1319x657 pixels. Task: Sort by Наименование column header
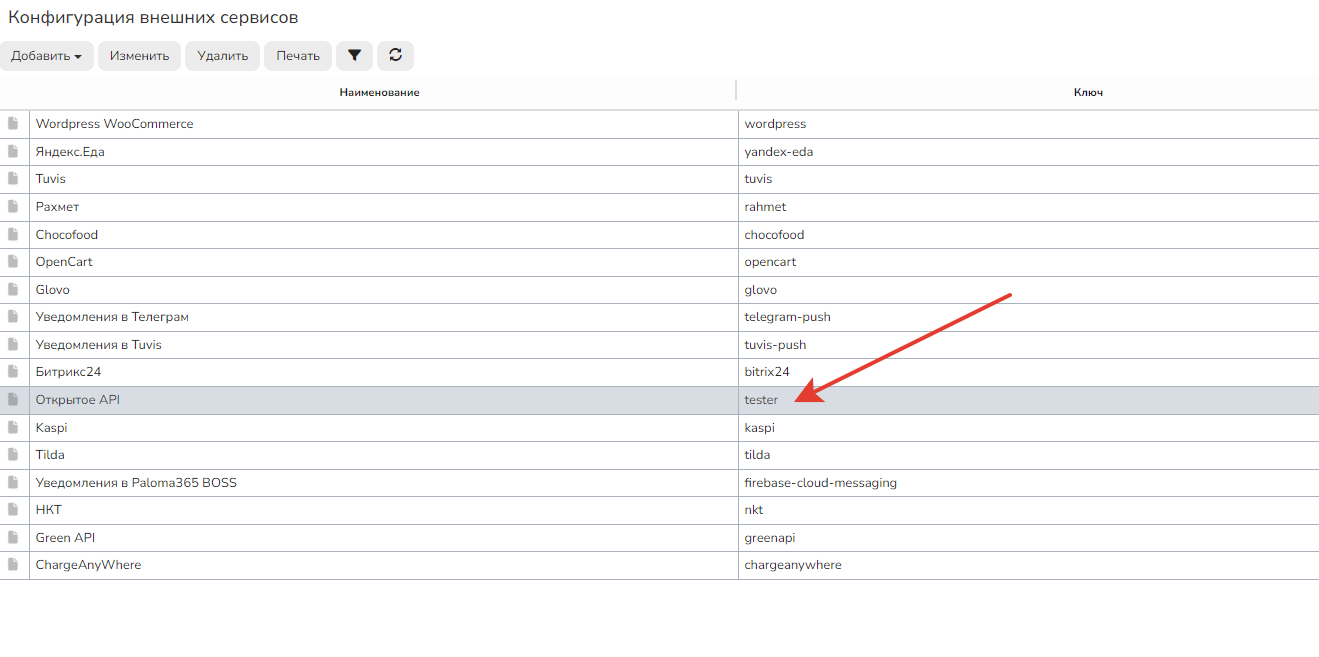tap(379, 92)
